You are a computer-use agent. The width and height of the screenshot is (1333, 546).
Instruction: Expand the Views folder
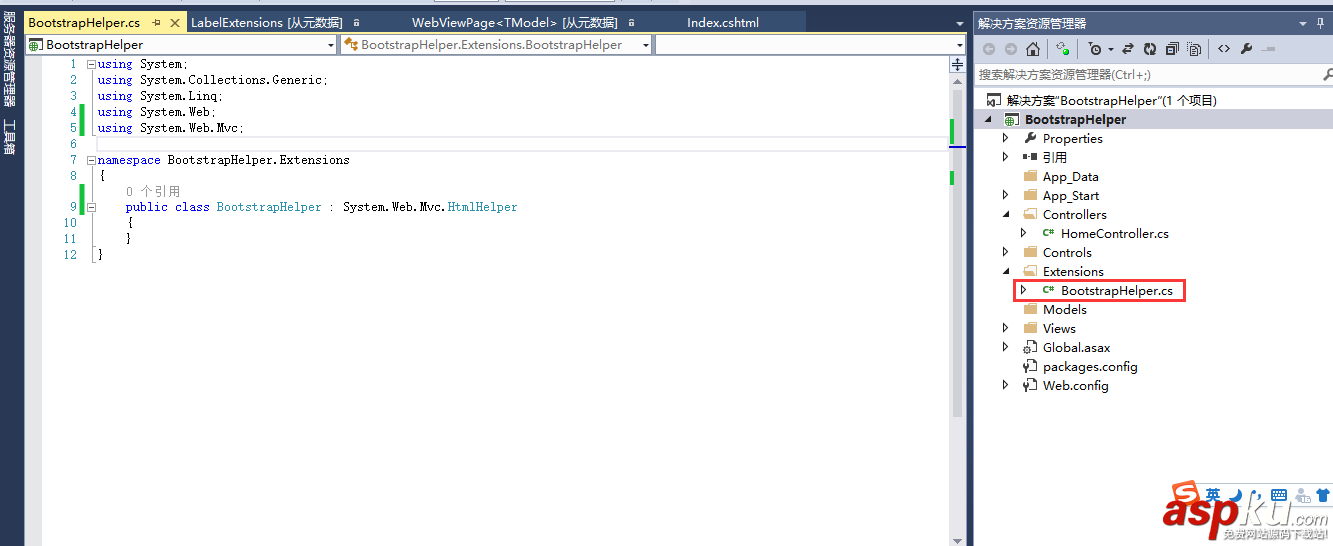coord(1006,328)
